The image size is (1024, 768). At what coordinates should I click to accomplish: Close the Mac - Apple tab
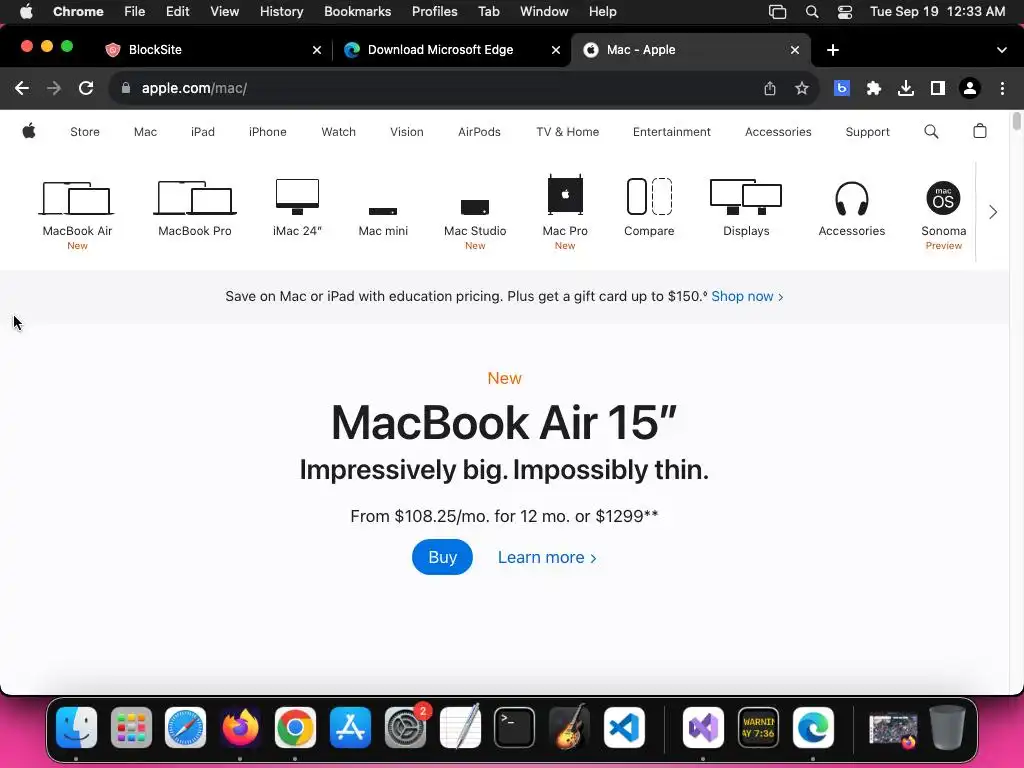(795, 50)
